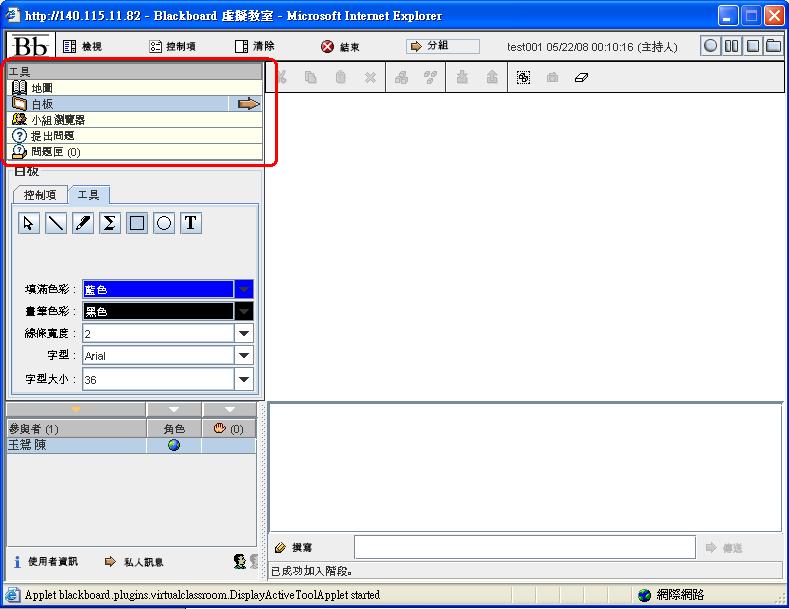Open the 畫筆色彩 pen color dropdown
The image size is (789, 609).
(244, 311)
